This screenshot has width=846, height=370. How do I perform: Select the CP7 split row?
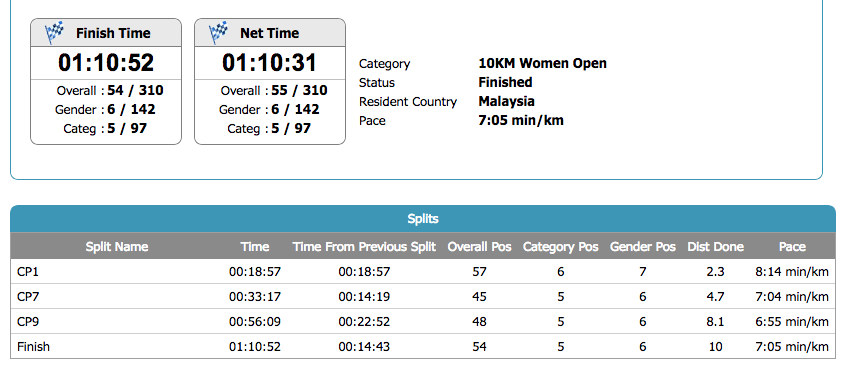point(423,297)
